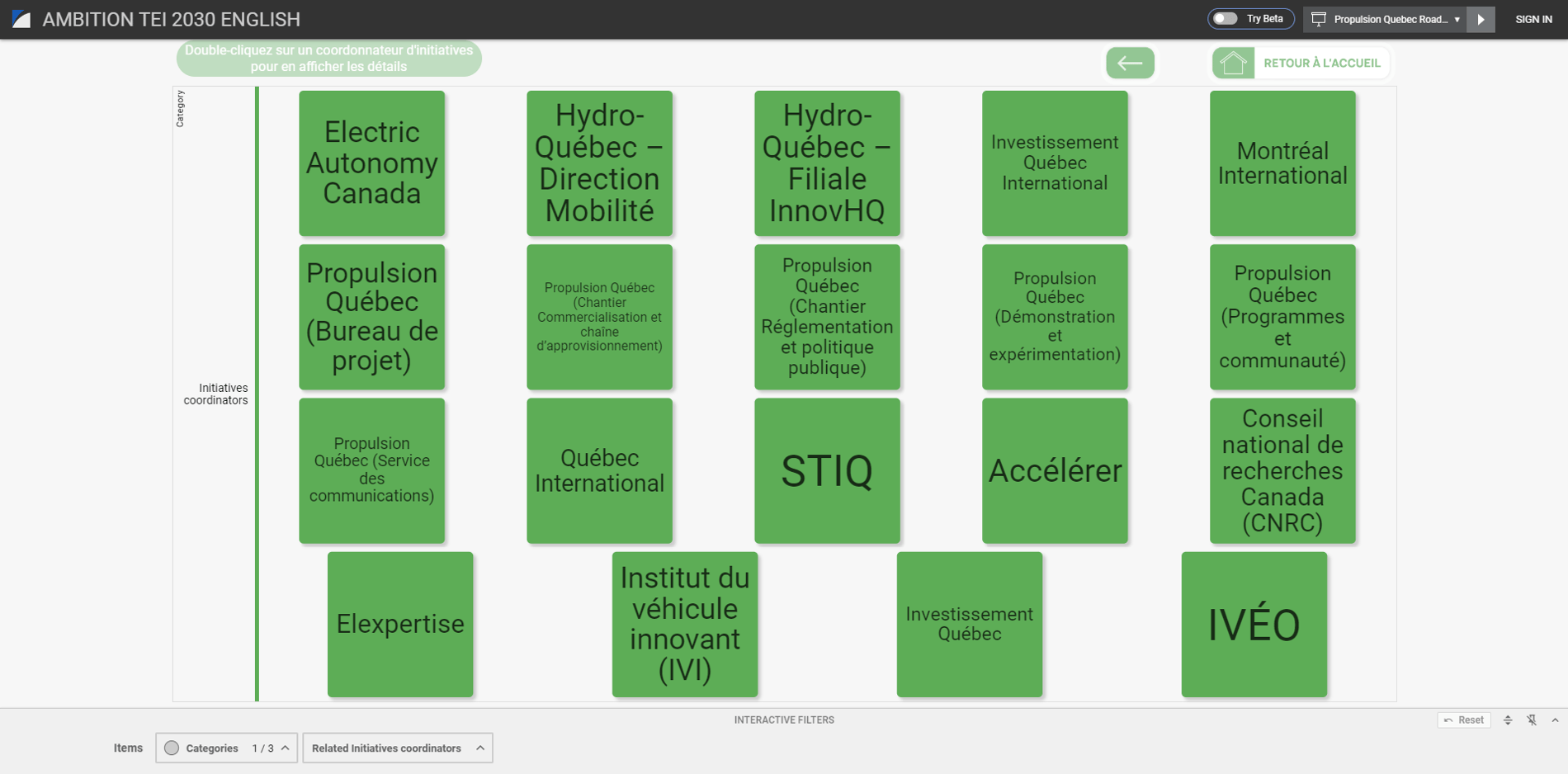
Task: Expand the Related Initiatives coordinators filter
Action: 397,748
